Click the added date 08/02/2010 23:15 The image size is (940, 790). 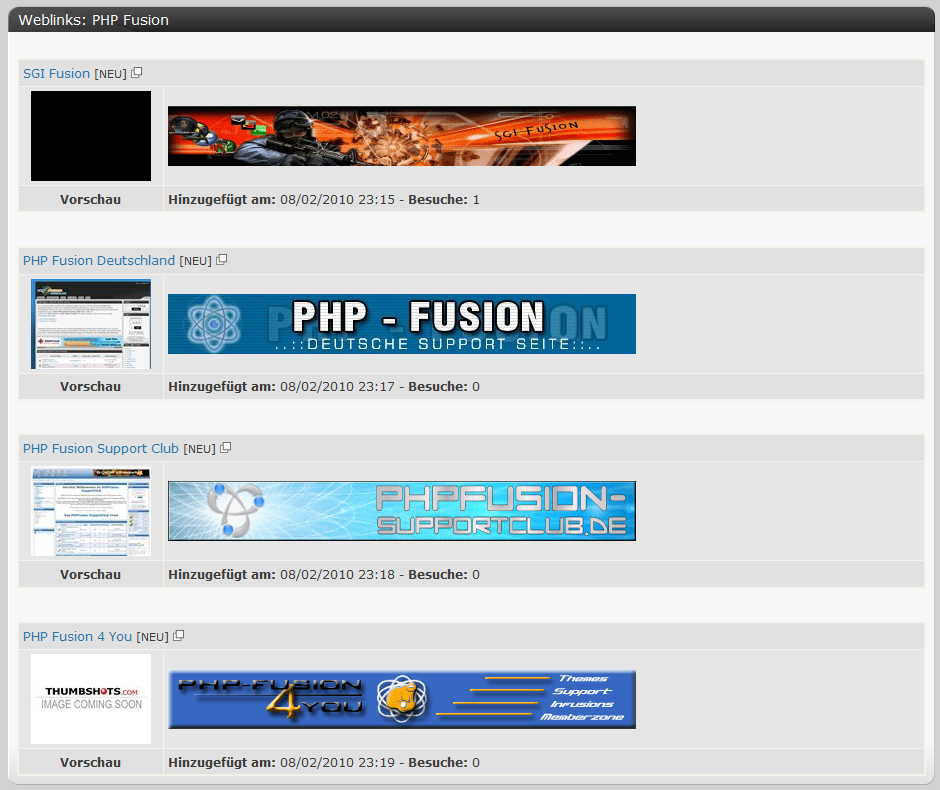coord(338,200)
